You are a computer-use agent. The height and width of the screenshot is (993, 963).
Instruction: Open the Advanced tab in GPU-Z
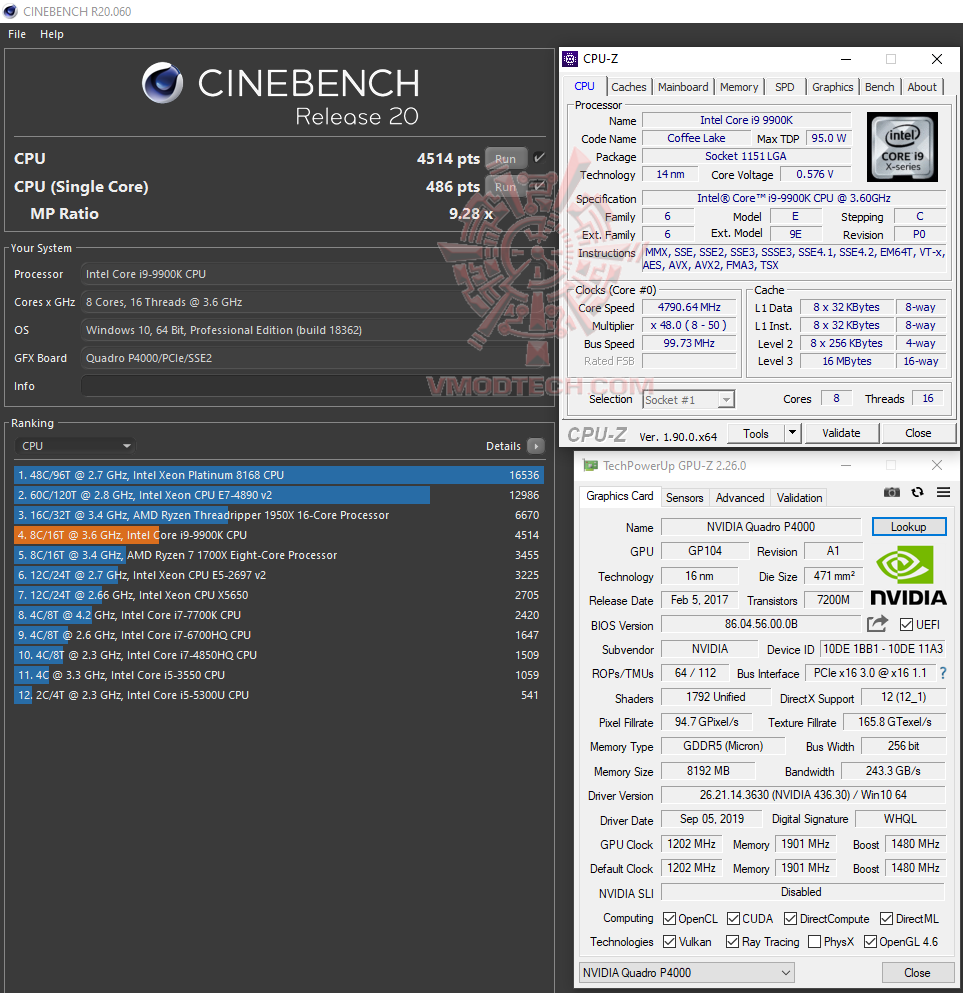tap(740, 498)
